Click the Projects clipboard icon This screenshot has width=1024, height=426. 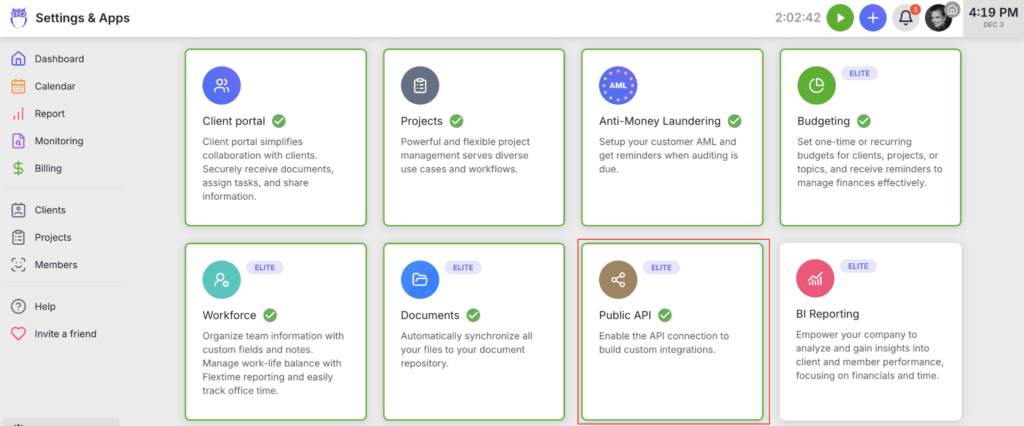click(x=420, y=86)
